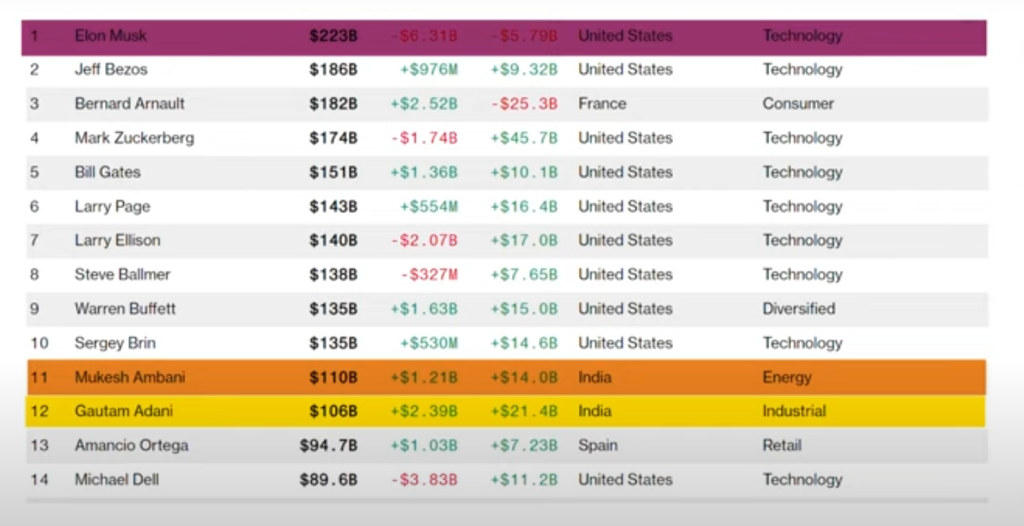Viewport: 1024px width, 526px height.
Task: Select Sergey Brin's name
Action: click(114, 343)
